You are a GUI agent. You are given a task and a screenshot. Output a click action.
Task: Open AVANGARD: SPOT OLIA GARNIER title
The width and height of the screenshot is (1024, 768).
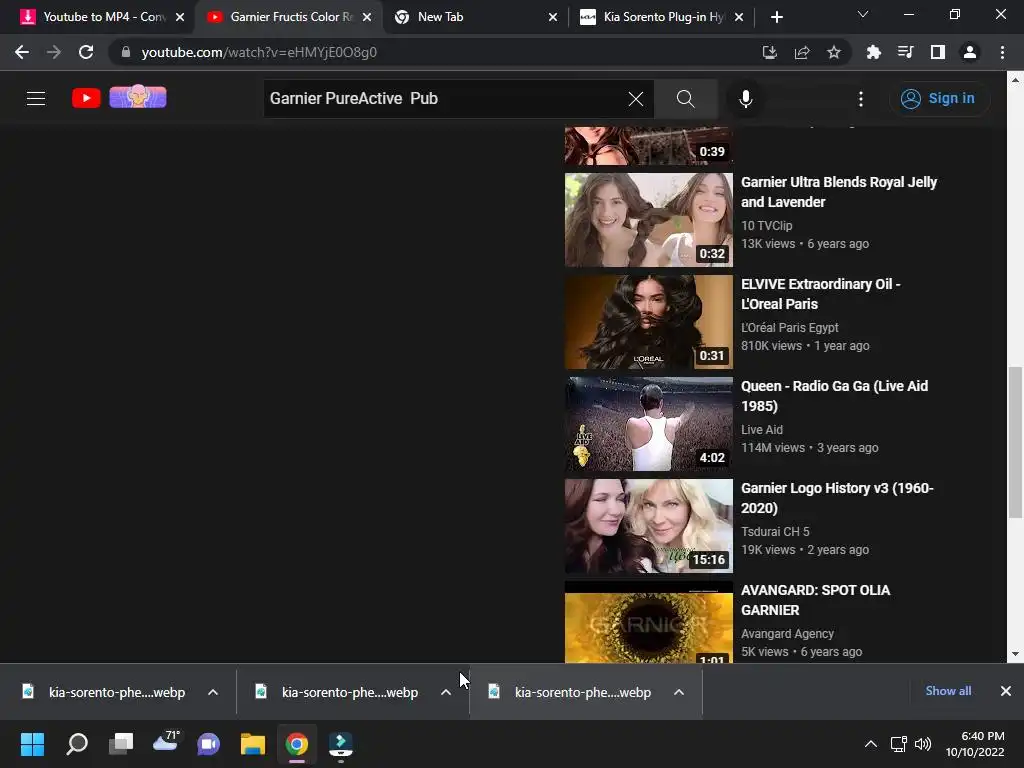(815, 600)
